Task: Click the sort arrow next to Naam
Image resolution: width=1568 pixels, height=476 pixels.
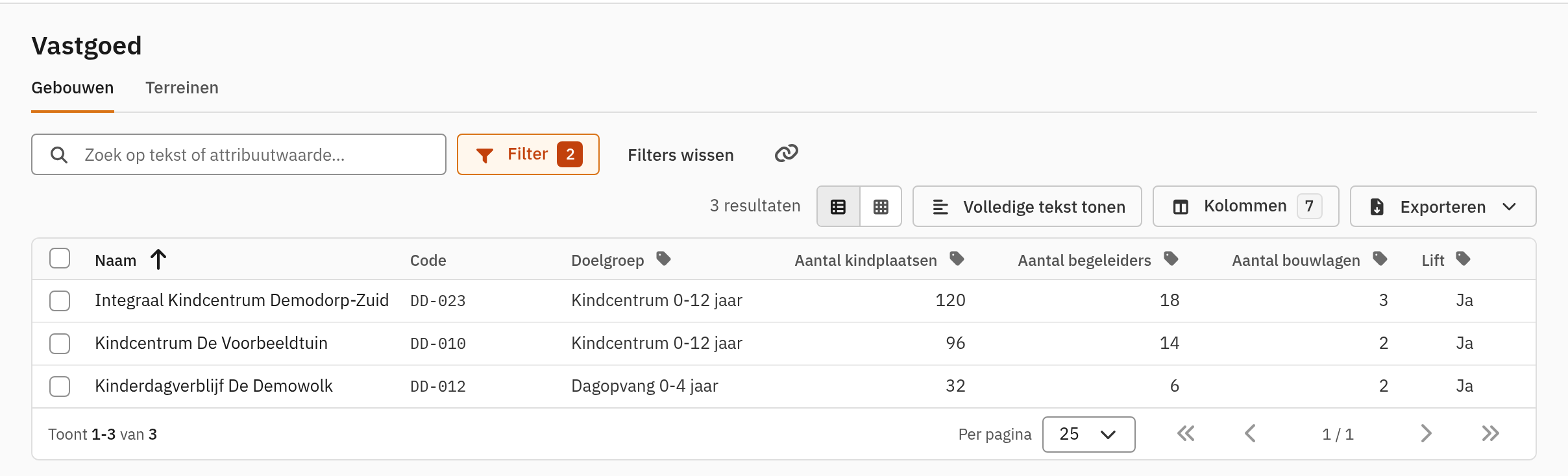Action: pyautogui.click(x=158, y=259)
